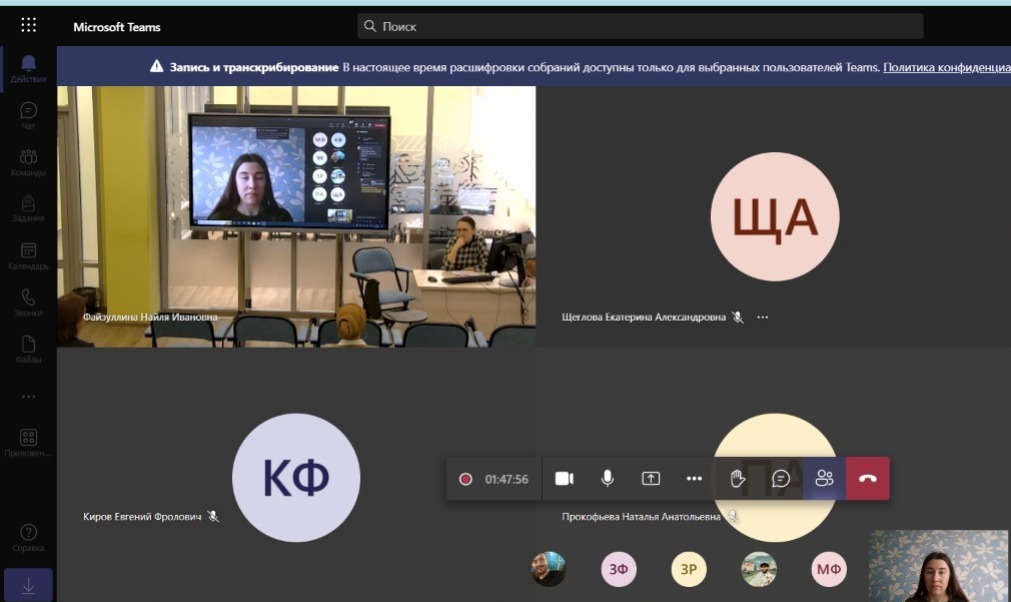Open more actions in meeting toolbar

(x=694, y=479)
